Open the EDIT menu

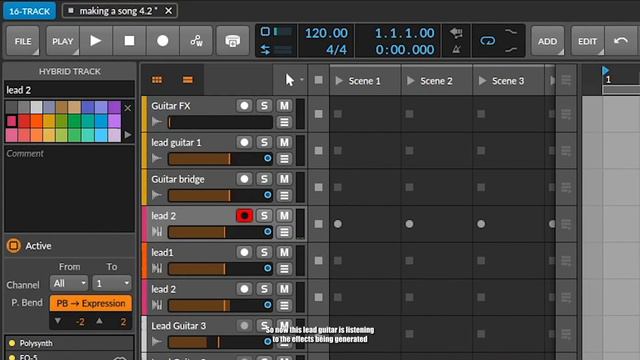click(x=587, y=41)
